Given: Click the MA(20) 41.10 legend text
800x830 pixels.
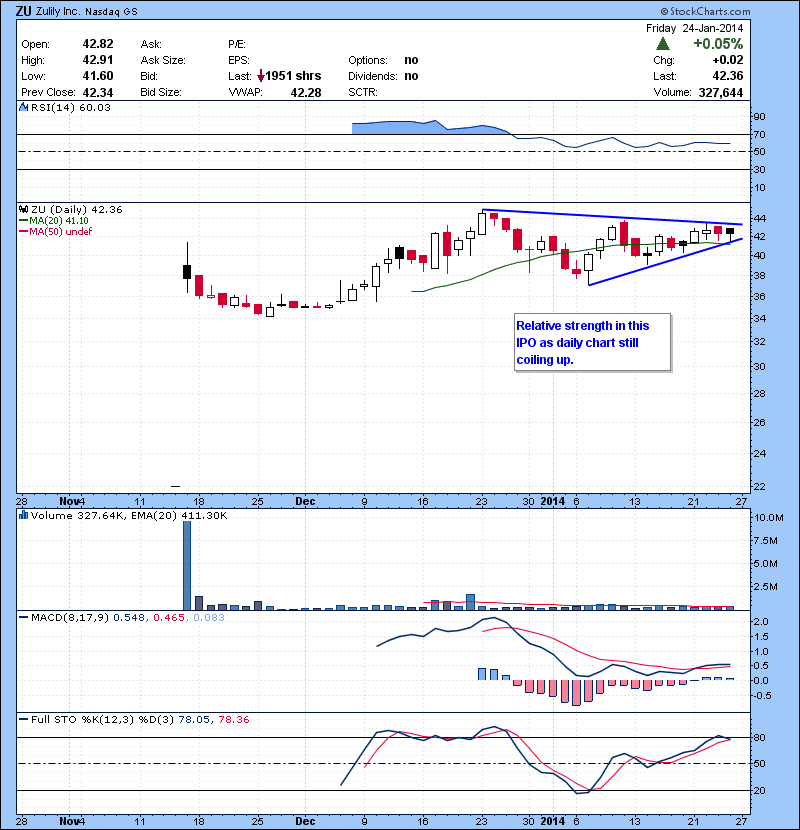Looking at the screenshot, I should pos(59,221).
